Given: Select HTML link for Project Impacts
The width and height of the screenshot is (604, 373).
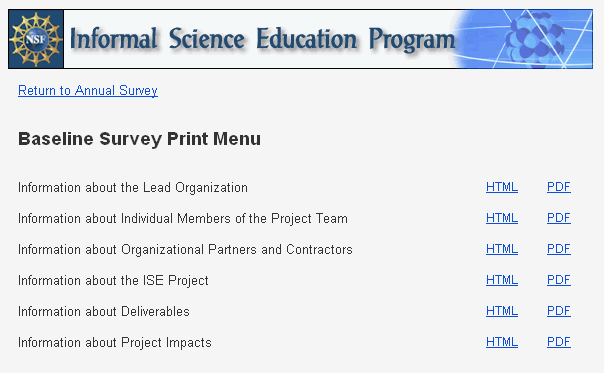Looking at the screenshot, I should point(502,342).
